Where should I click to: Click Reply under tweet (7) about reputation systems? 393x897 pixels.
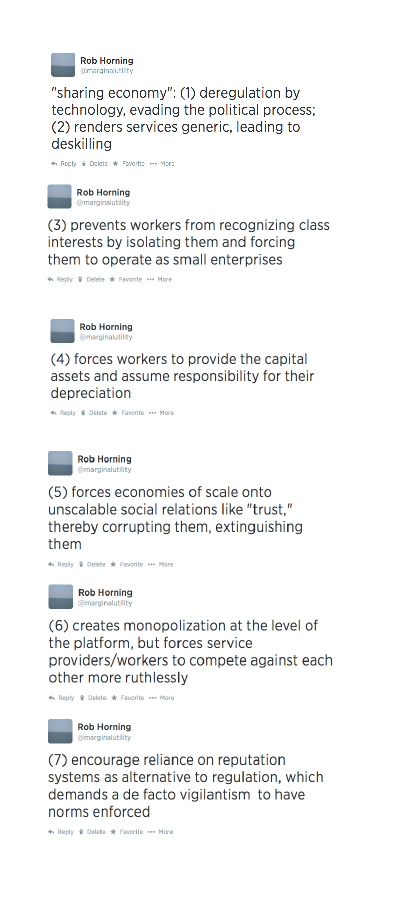tap(61, 832)
